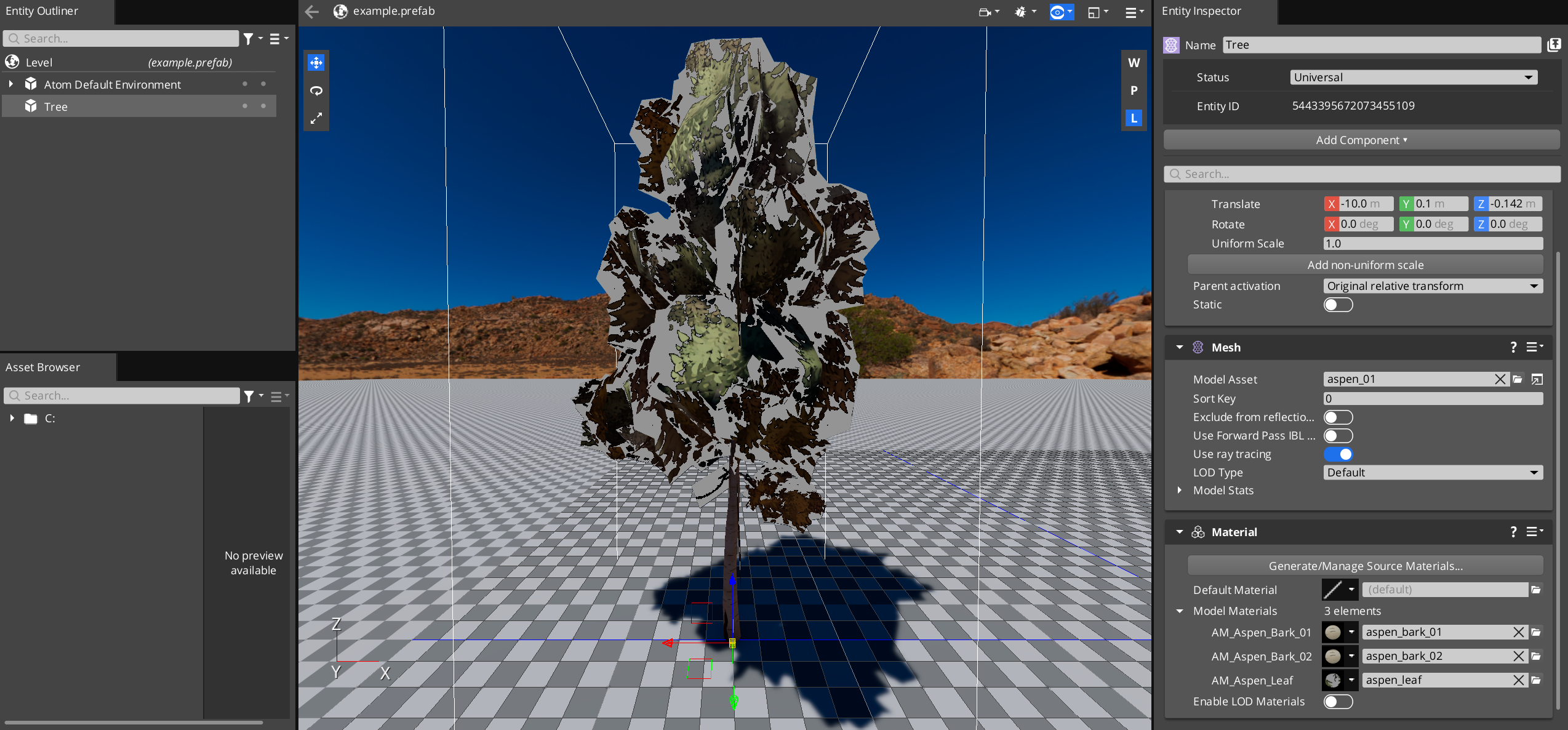Image resolution: width=1568 pixels, height=730 pixels.
Task: Switch to the Asset Browser tab
Action: [43, 367]
